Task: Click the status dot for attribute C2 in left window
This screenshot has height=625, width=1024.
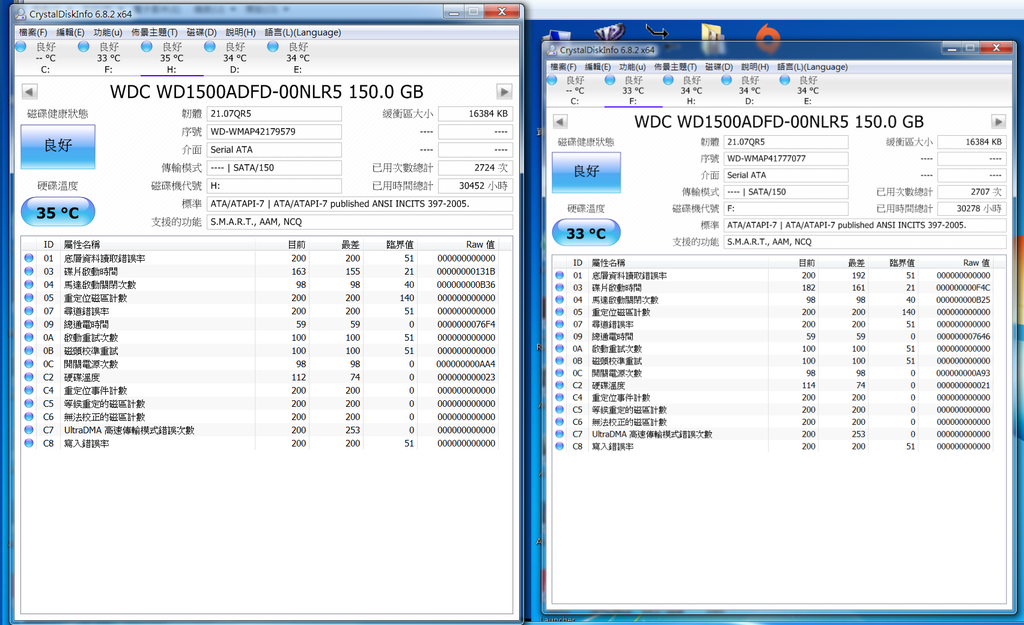Action: coord(29,378)
